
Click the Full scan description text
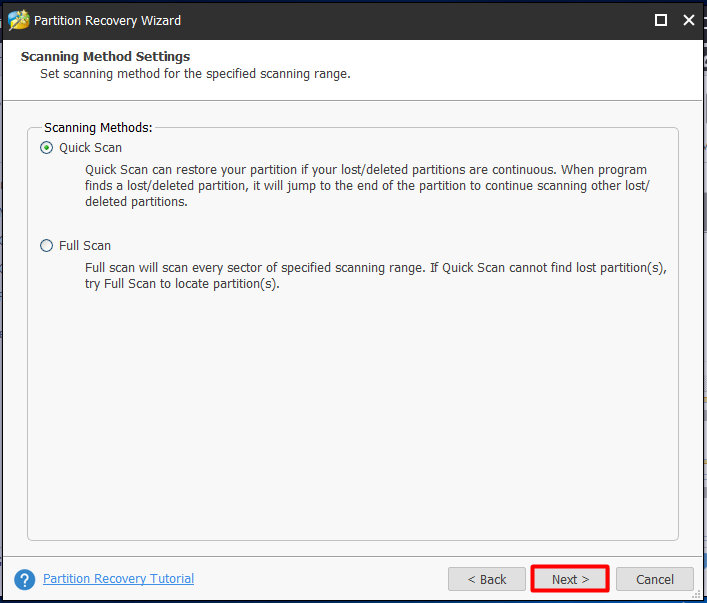(x=376, y=276)
